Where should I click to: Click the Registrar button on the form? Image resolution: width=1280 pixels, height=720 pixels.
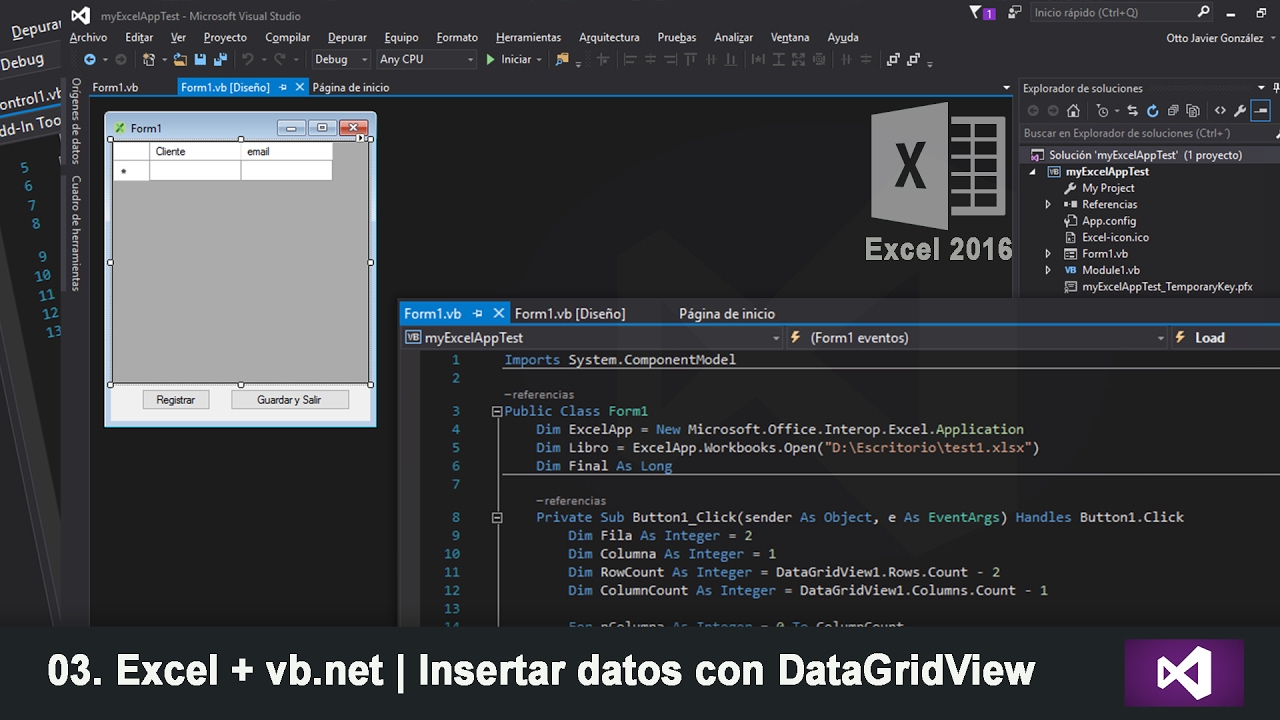(x=176, y=400)
